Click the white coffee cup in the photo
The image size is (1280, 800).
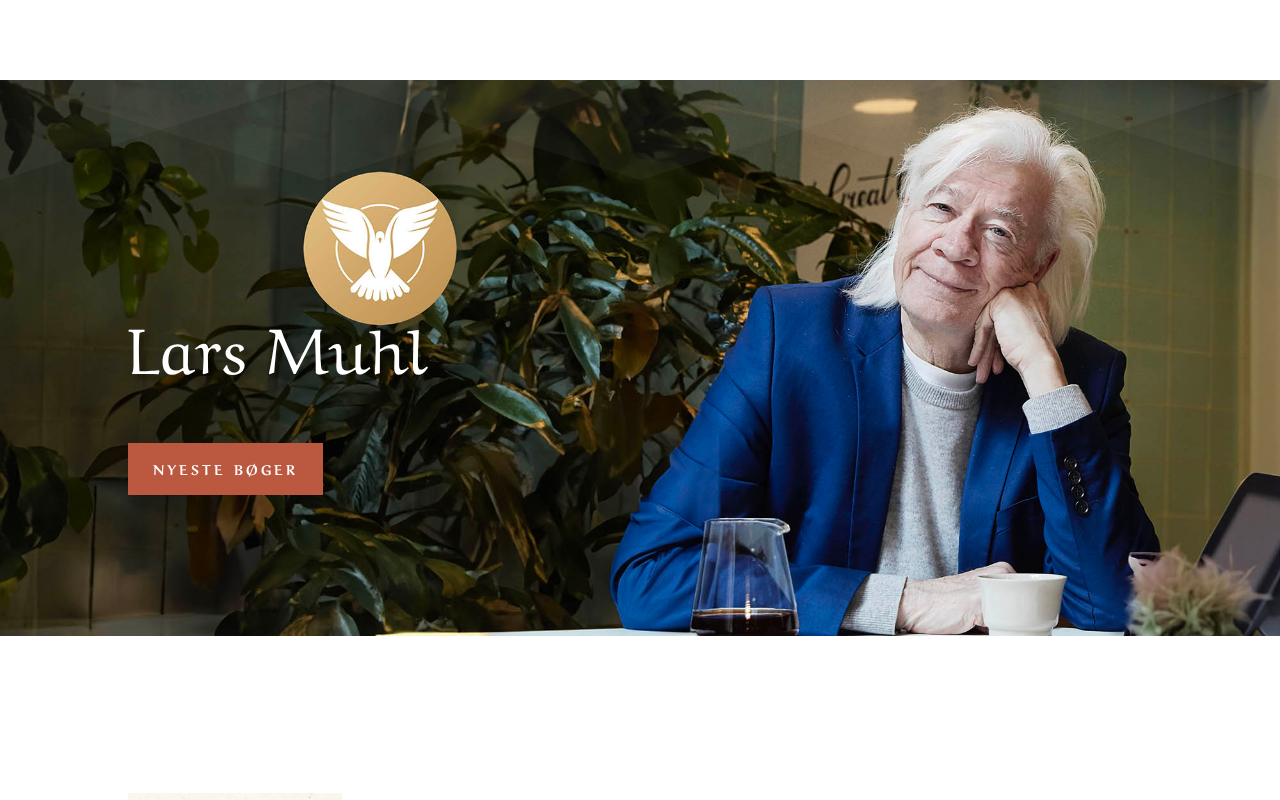(1020, 603)
